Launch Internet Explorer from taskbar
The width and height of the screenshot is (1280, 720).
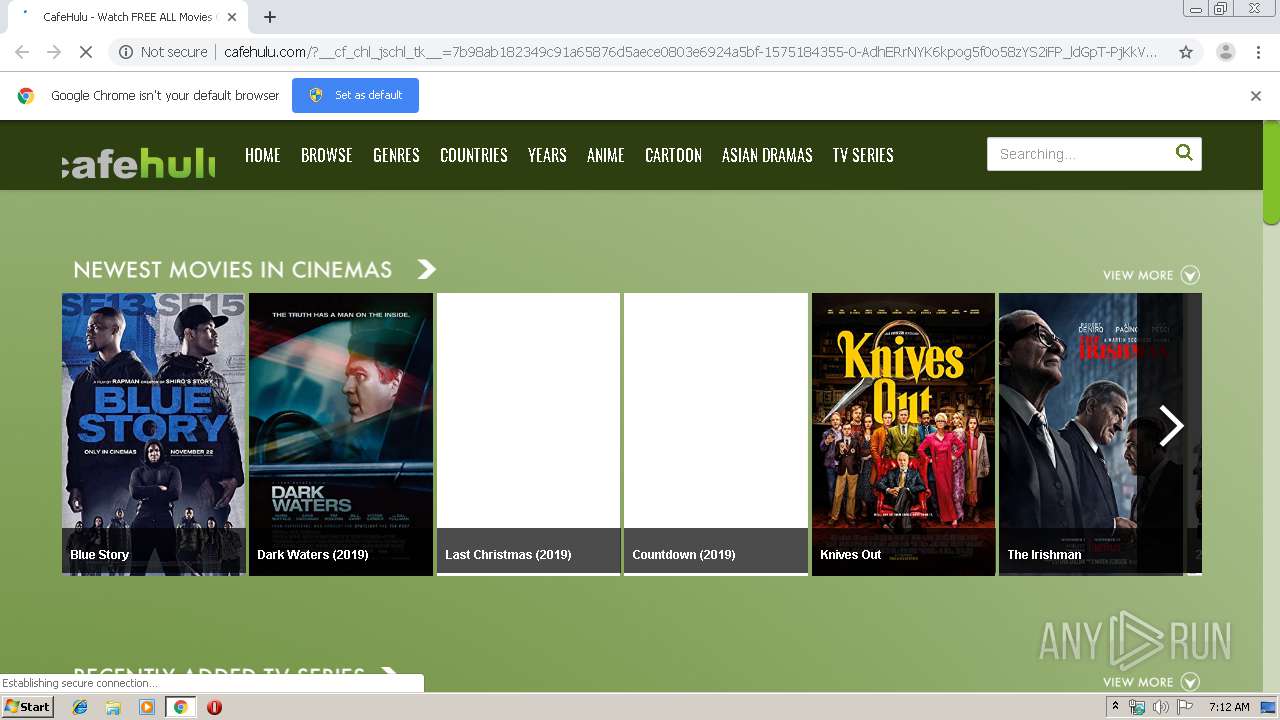point(80,707)
